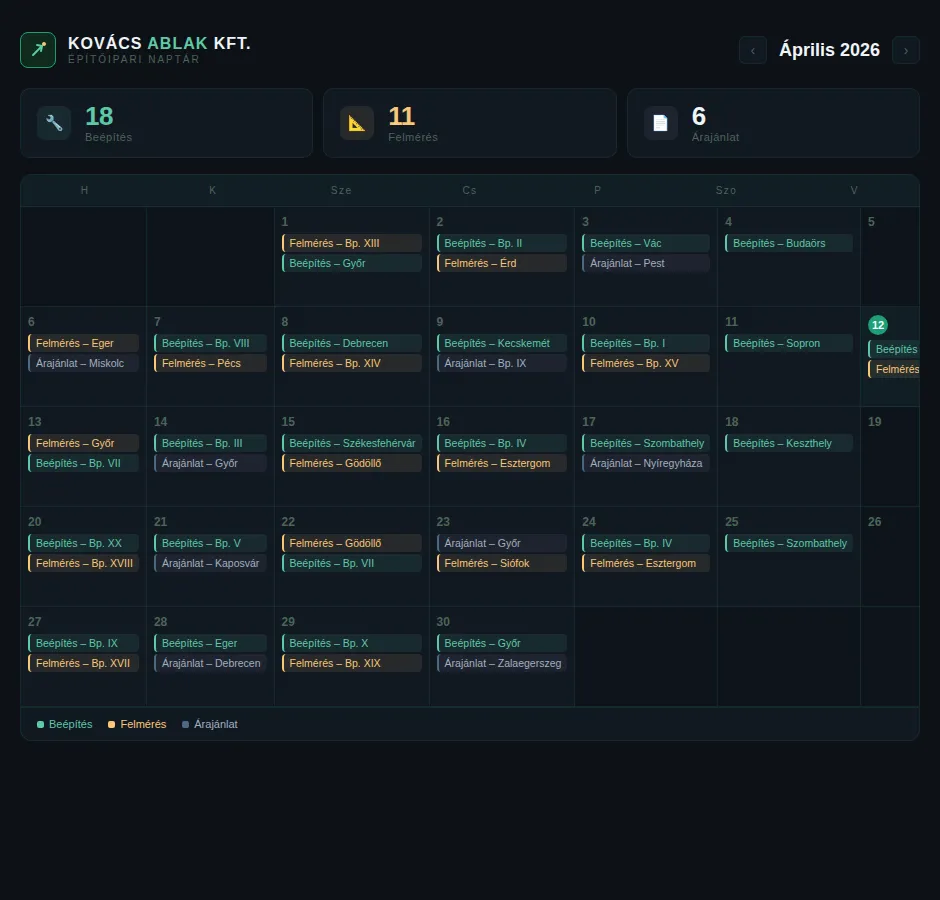Open event Árajánlat – Győr on April 14

pyautogui.click(x=210, y=463)
